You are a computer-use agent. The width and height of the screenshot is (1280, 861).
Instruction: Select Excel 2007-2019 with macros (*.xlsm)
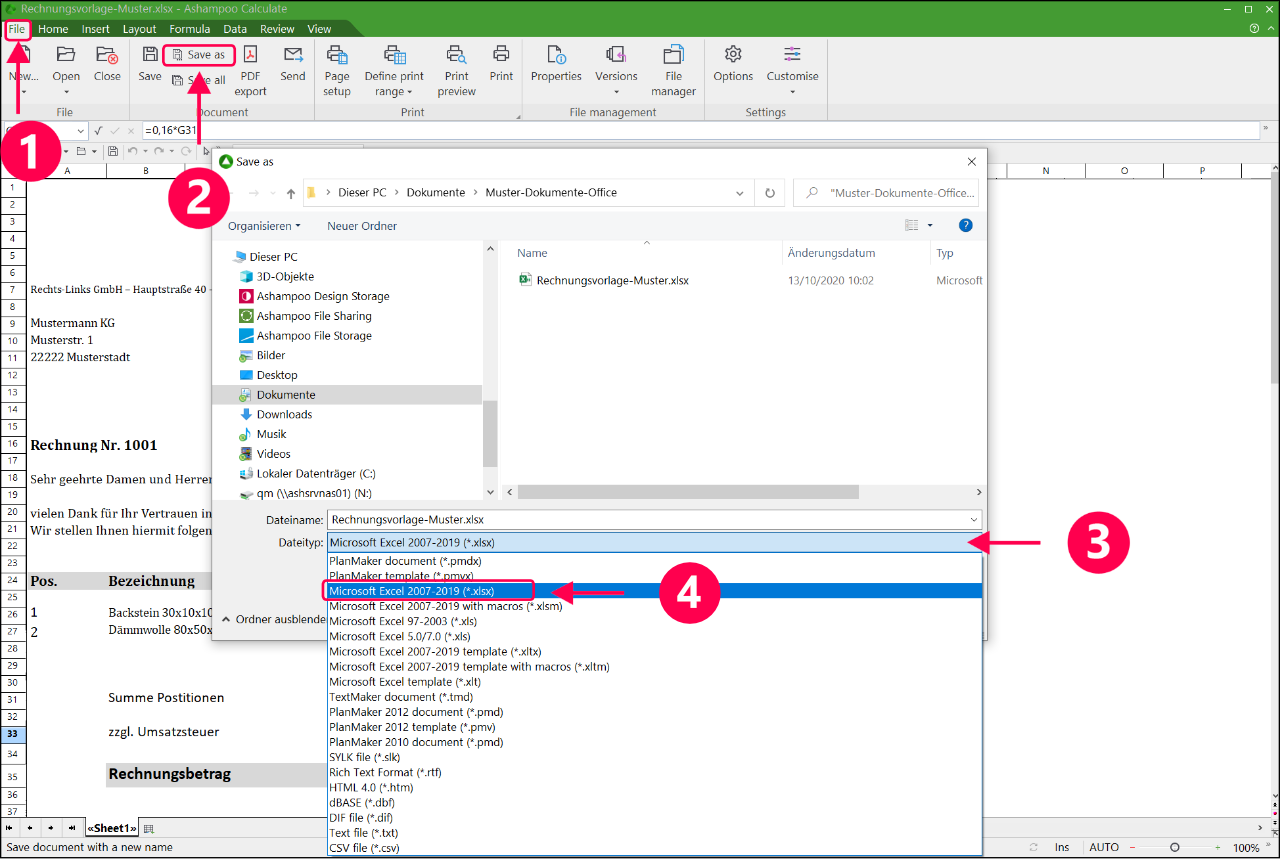pyautogui.click(x=445, y=606)
